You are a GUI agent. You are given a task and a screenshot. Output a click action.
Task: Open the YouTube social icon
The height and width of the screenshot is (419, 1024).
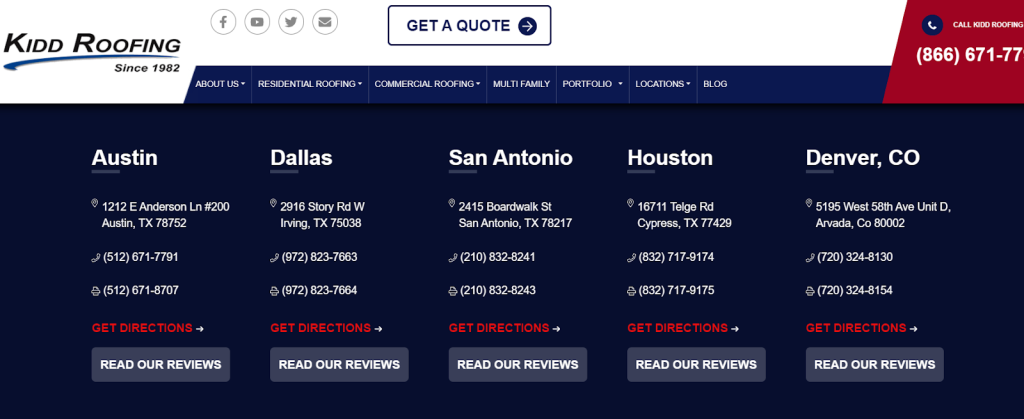coord(257,22)
